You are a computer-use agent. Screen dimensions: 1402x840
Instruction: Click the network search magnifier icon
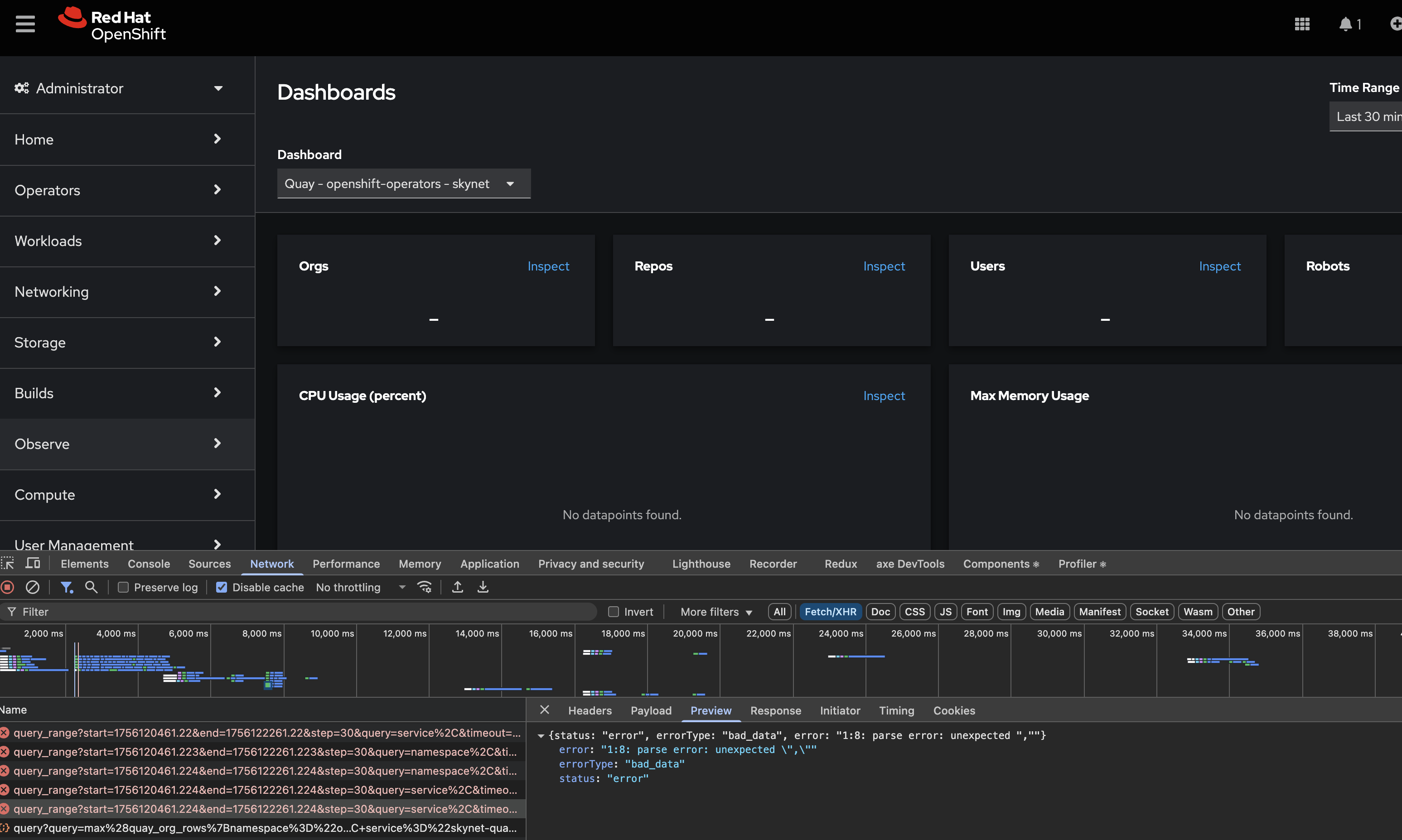pyautogui.click(x=91, y=588)
